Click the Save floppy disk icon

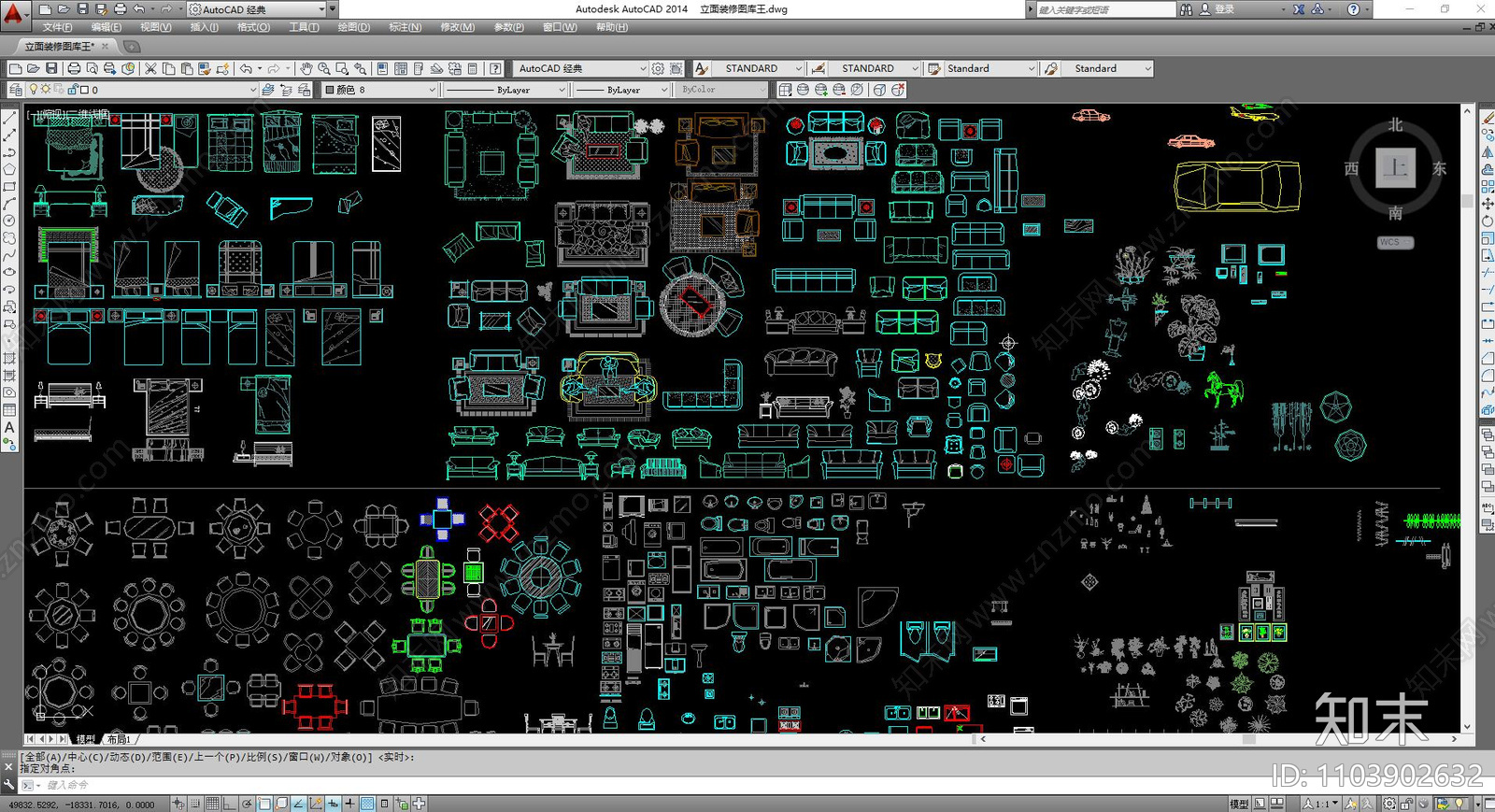pyautogui.click(x=51, y=69)
